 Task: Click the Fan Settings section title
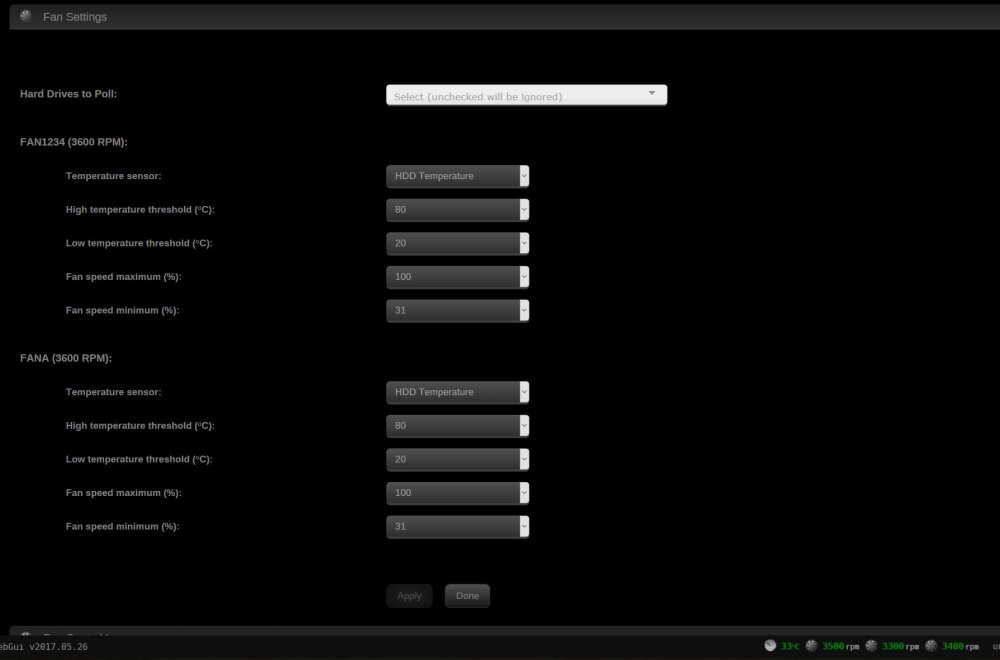[75, 17]
